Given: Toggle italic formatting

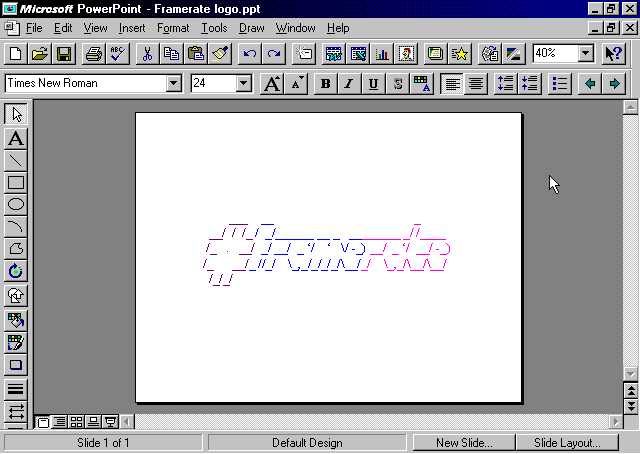Looking at the screenshot, I should 349,84.
